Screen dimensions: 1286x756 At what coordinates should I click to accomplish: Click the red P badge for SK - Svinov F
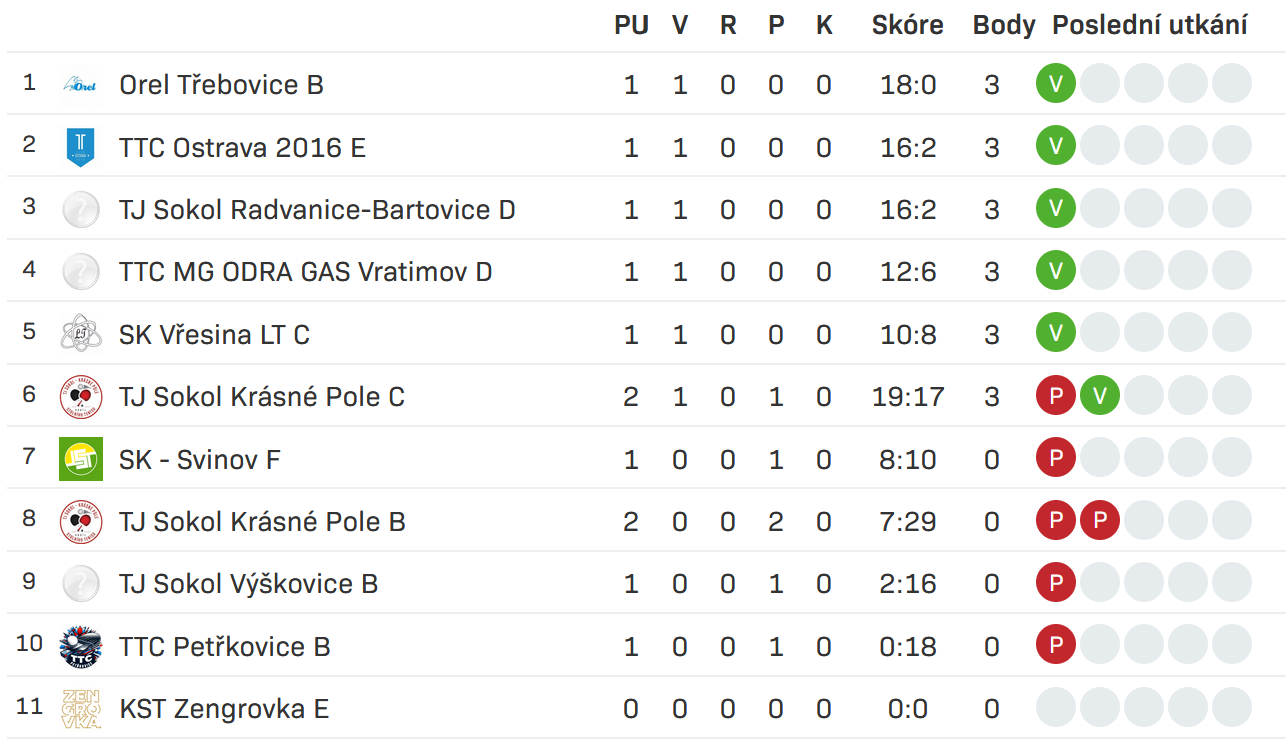point(1056,459)
